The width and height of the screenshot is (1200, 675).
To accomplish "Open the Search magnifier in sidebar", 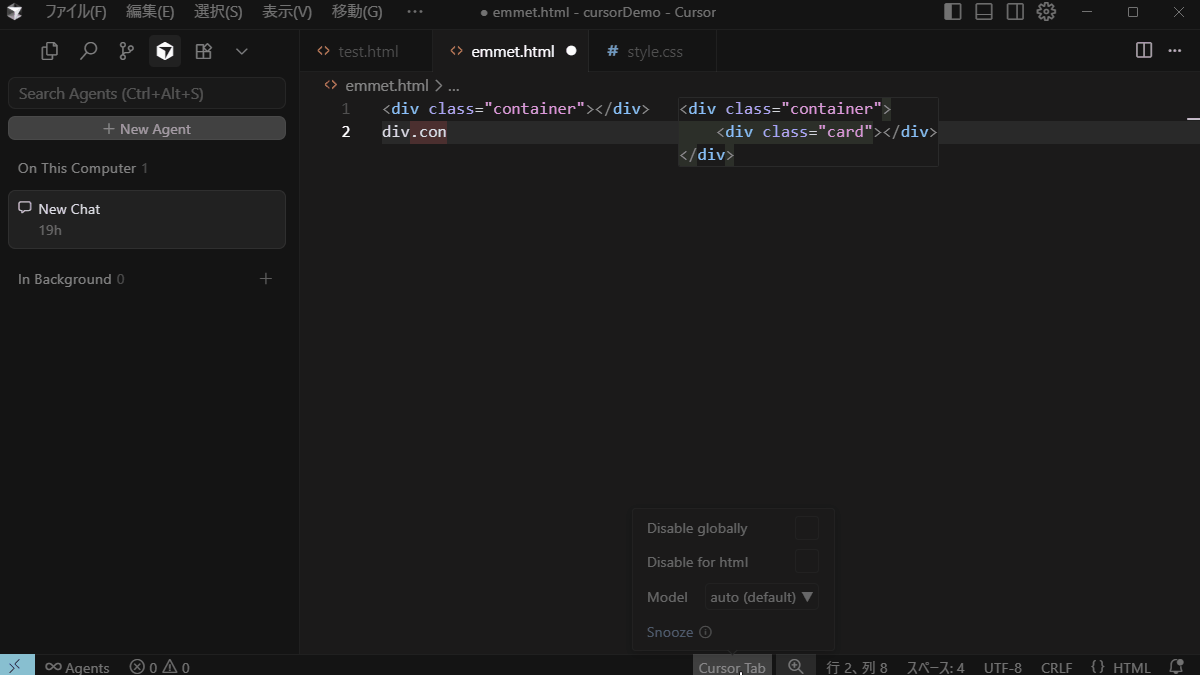I will pyautogui.click(x=88, y=51).
